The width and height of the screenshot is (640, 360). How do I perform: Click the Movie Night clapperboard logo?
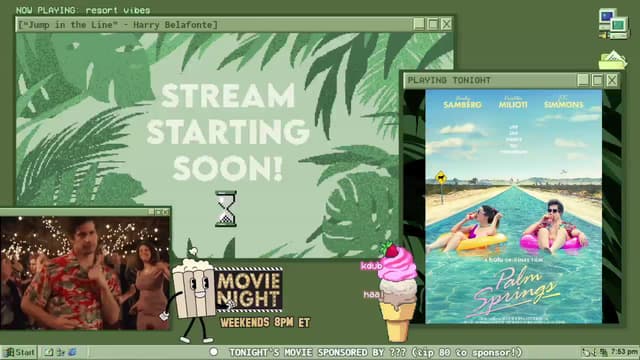(x=248, y=289)
